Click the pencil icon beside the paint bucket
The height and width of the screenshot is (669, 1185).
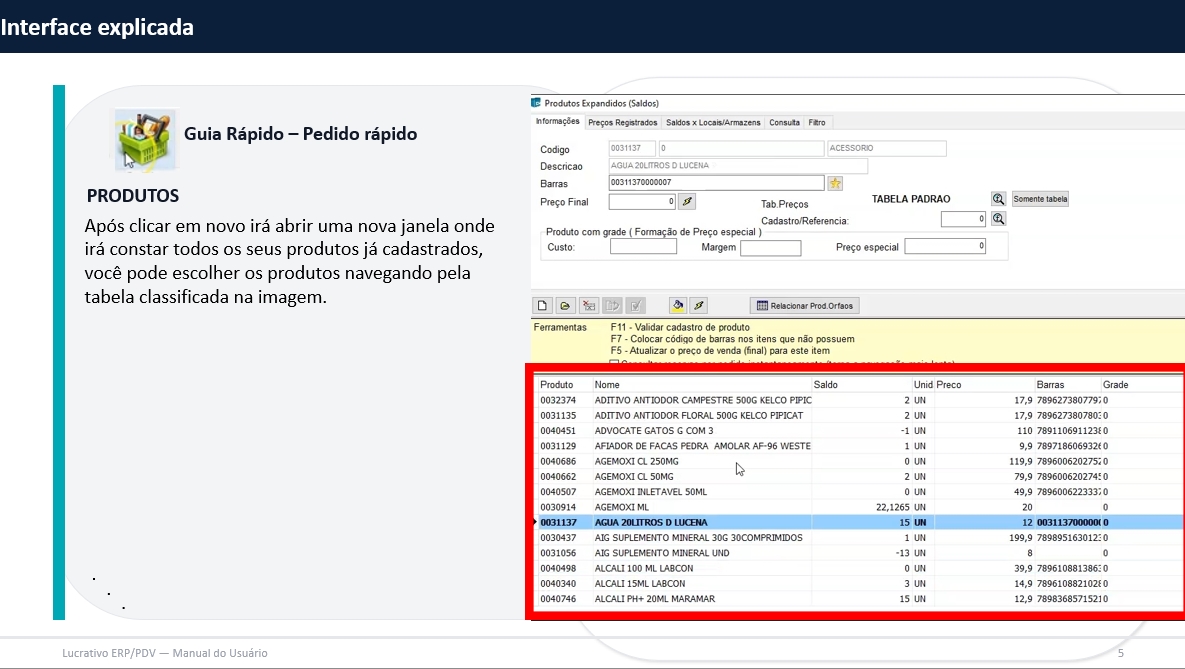[x=699, y=306]
